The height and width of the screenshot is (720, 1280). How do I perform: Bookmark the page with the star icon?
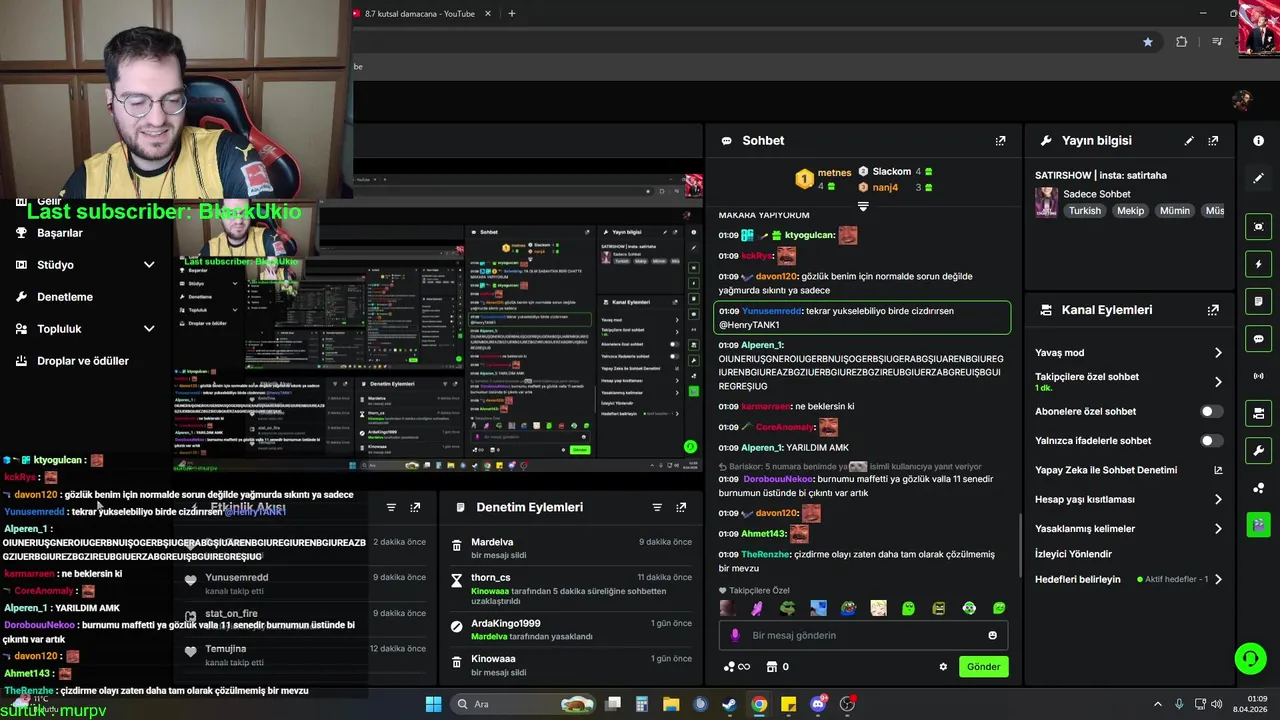click(1147, 42)
